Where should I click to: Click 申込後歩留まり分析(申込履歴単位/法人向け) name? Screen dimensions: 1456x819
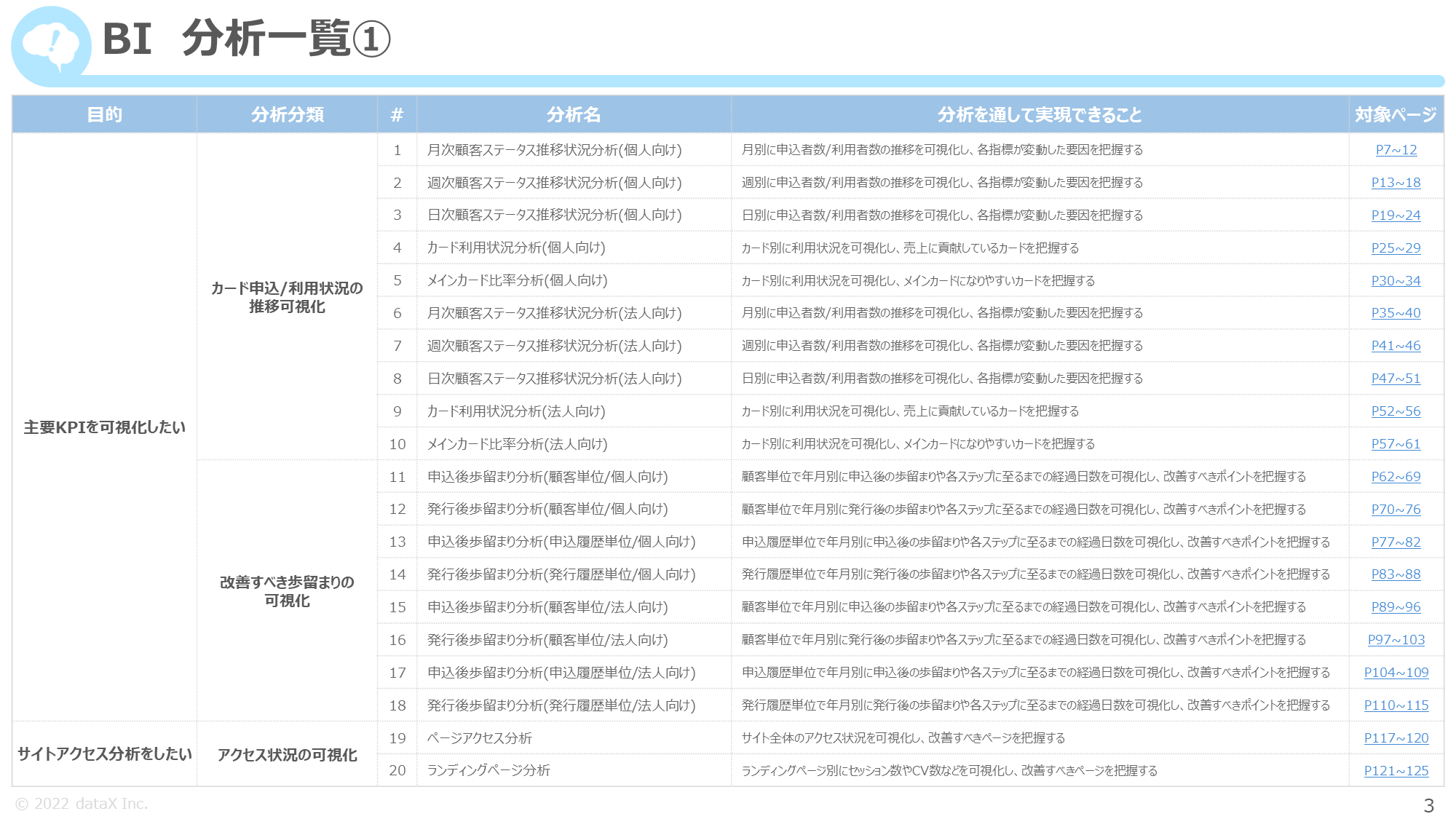561,673
